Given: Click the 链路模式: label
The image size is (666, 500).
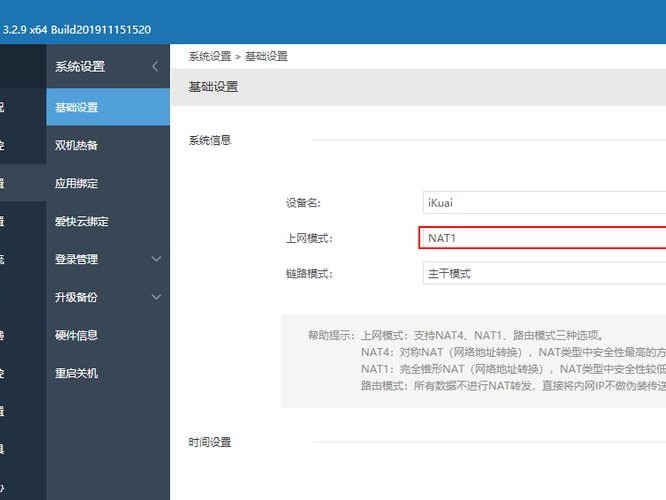Looking at the screenshot, I should [x=309, y=273].
